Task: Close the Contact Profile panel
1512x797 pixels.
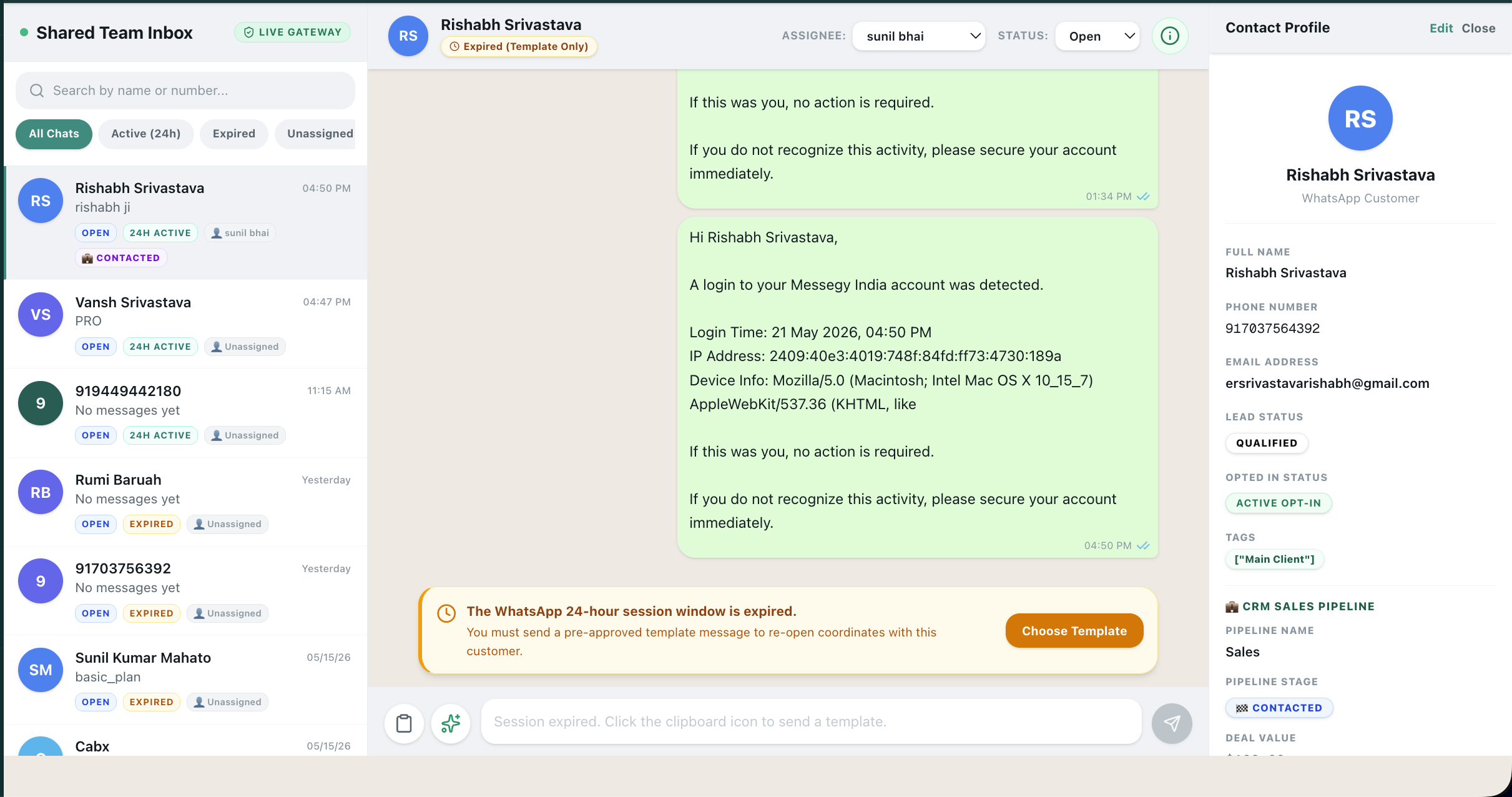Action: click(1478, 28)
